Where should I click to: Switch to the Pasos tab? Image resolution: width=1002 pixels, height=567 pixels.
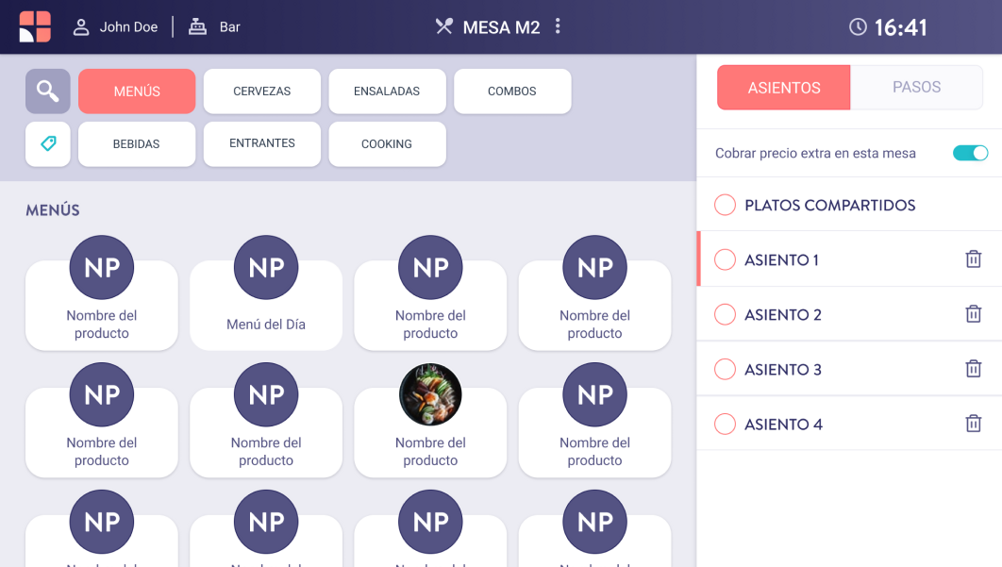click(916, 88)
